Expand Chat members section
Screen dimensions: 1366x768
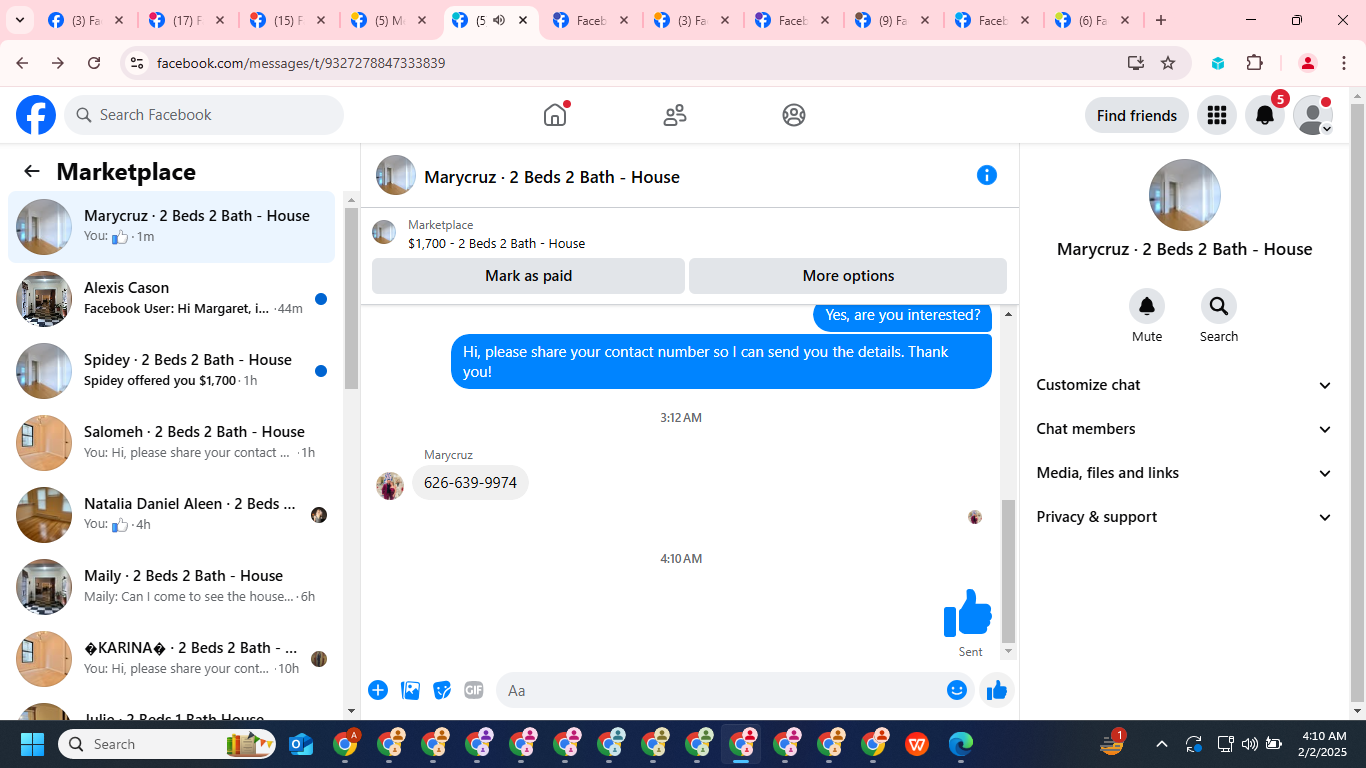coord(1185,429)
